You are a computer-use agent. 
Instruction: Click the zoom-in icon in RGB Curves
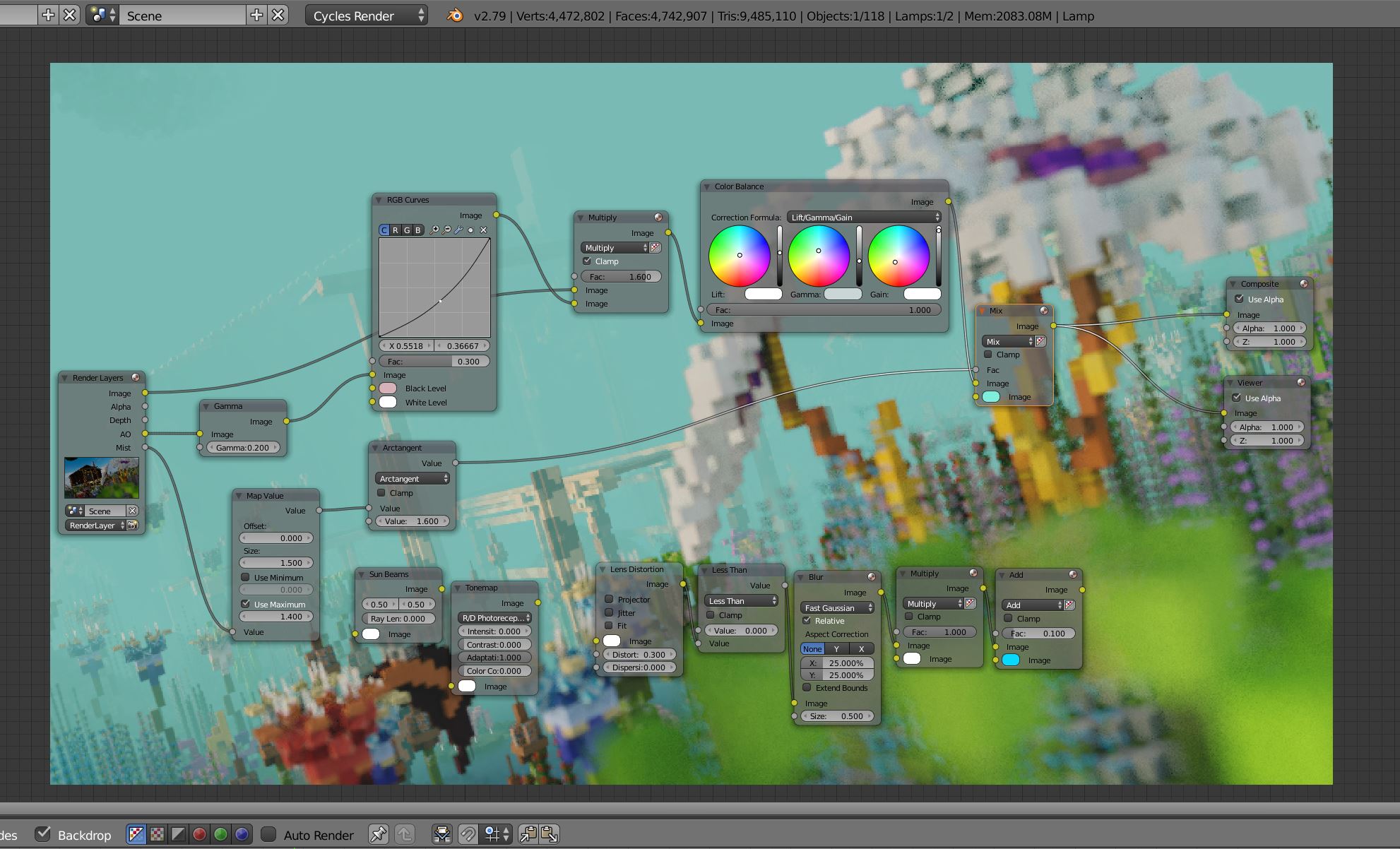point(434,230)
